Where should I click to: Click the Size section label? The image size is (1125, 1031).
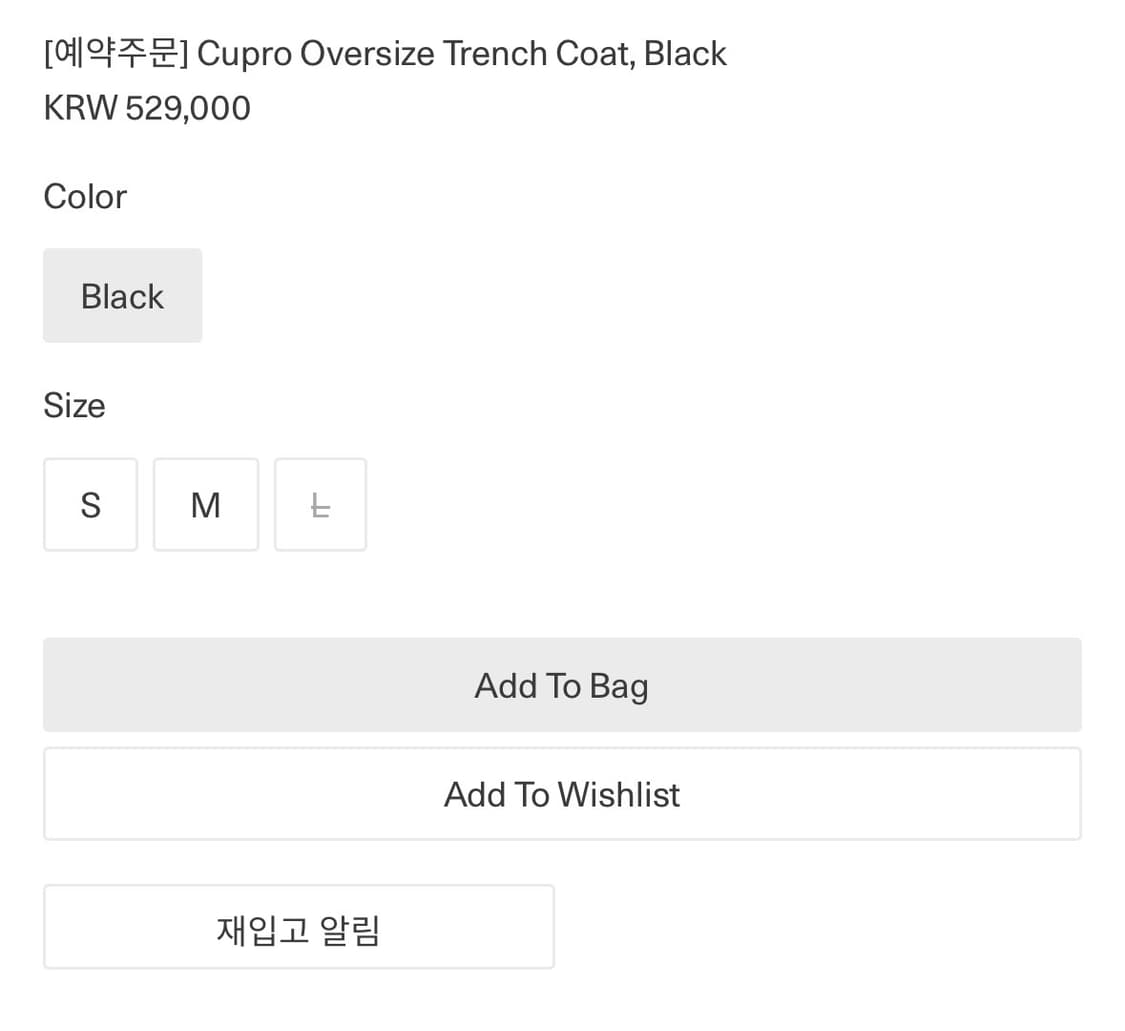[74, 406]
